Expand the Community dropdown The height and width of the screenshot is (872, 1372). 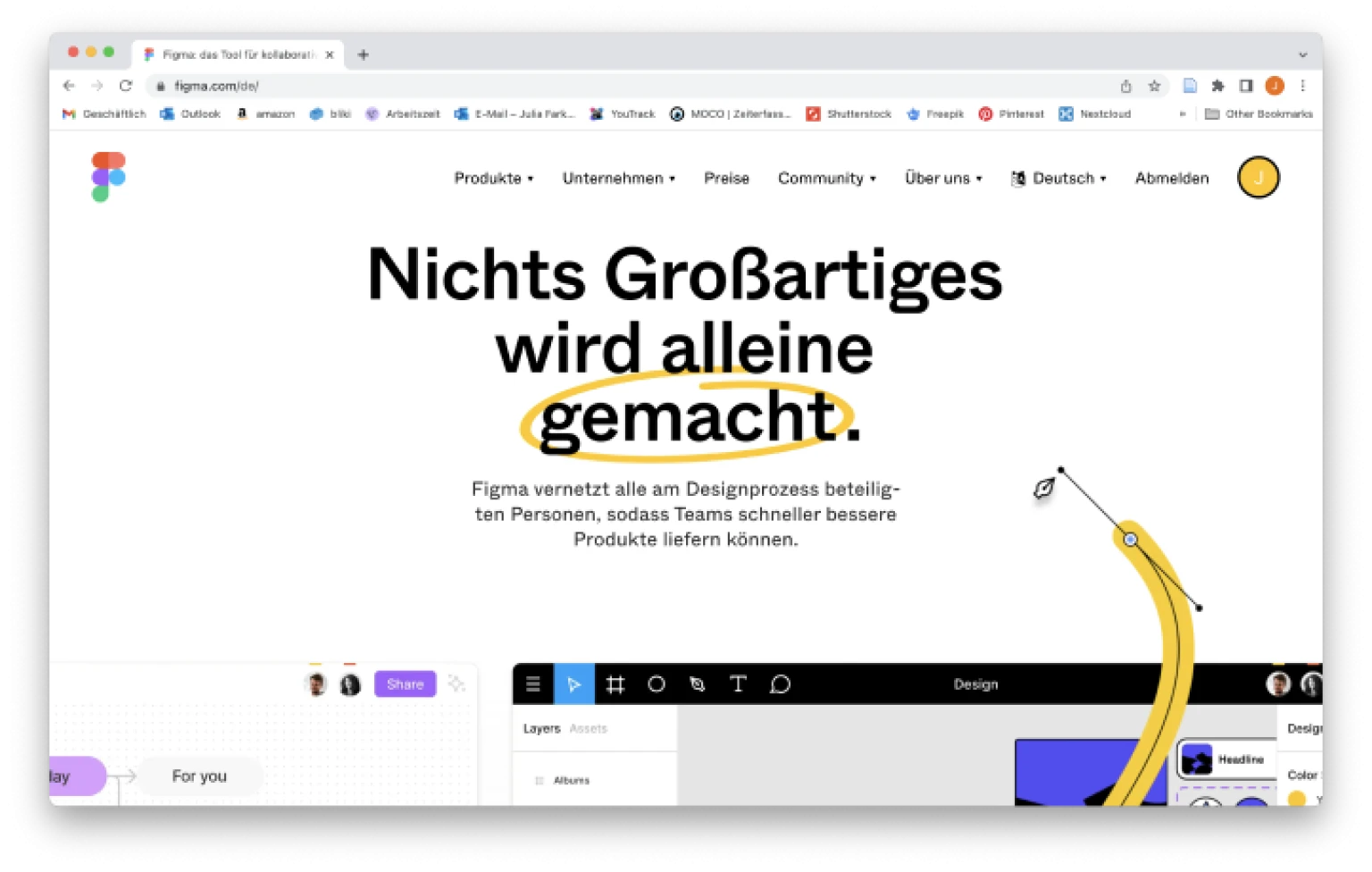(826, 179)
